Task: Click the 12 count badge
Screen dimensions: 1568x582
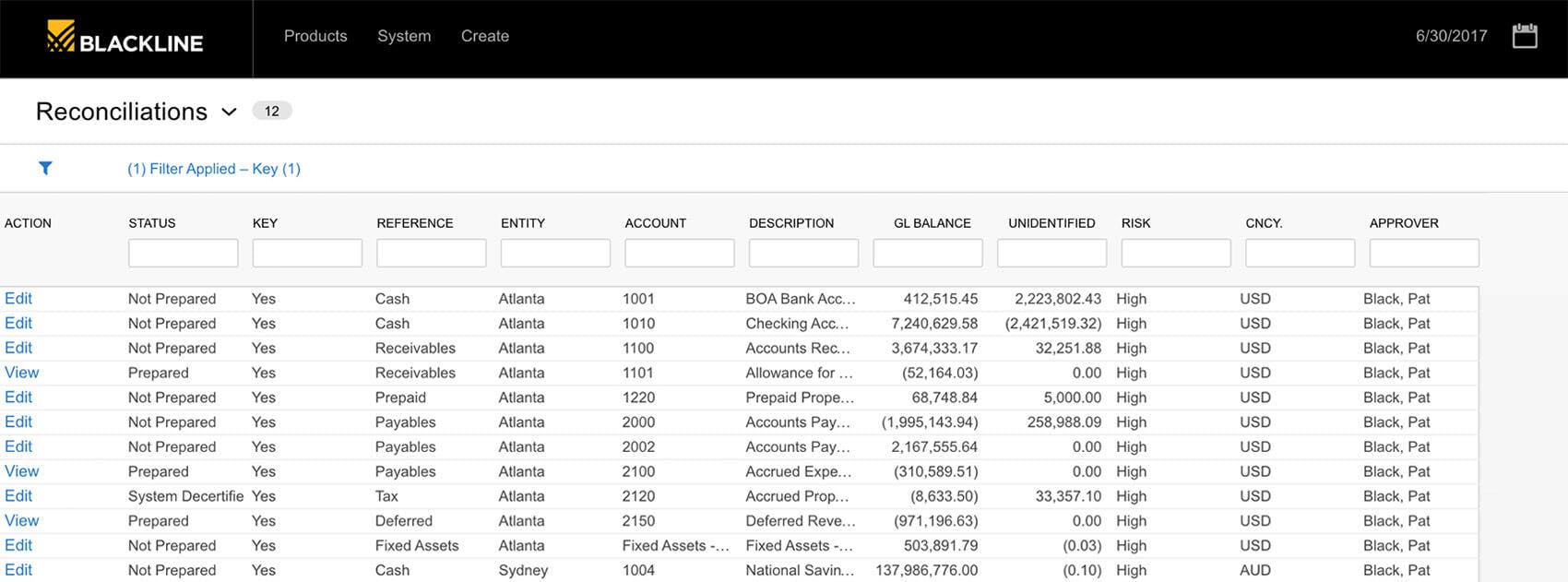Action: [x=271, y=111]
